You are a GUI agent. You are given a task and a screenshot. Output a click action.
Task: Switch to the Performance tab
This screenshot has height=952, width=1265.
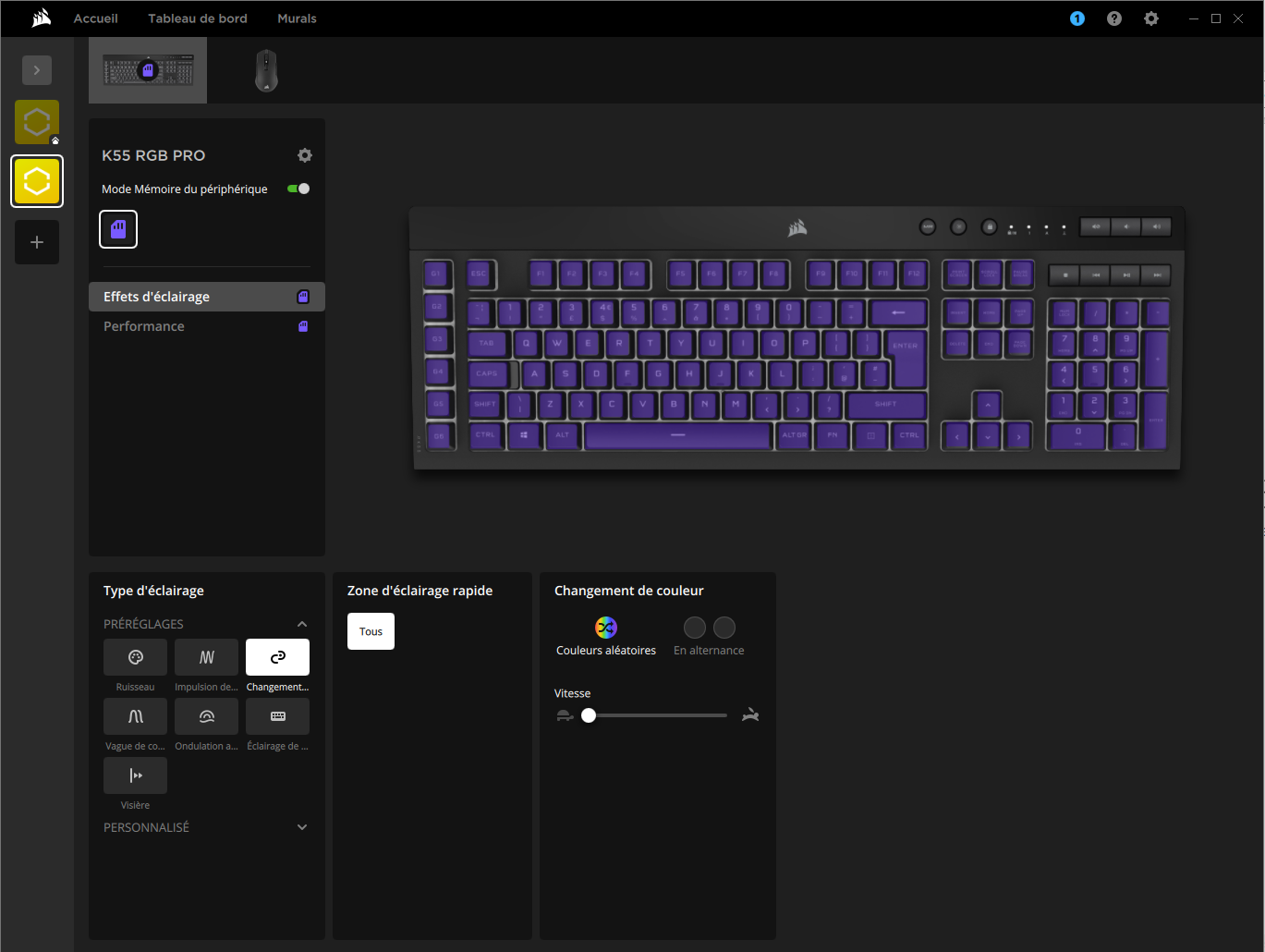coord(143,325)
